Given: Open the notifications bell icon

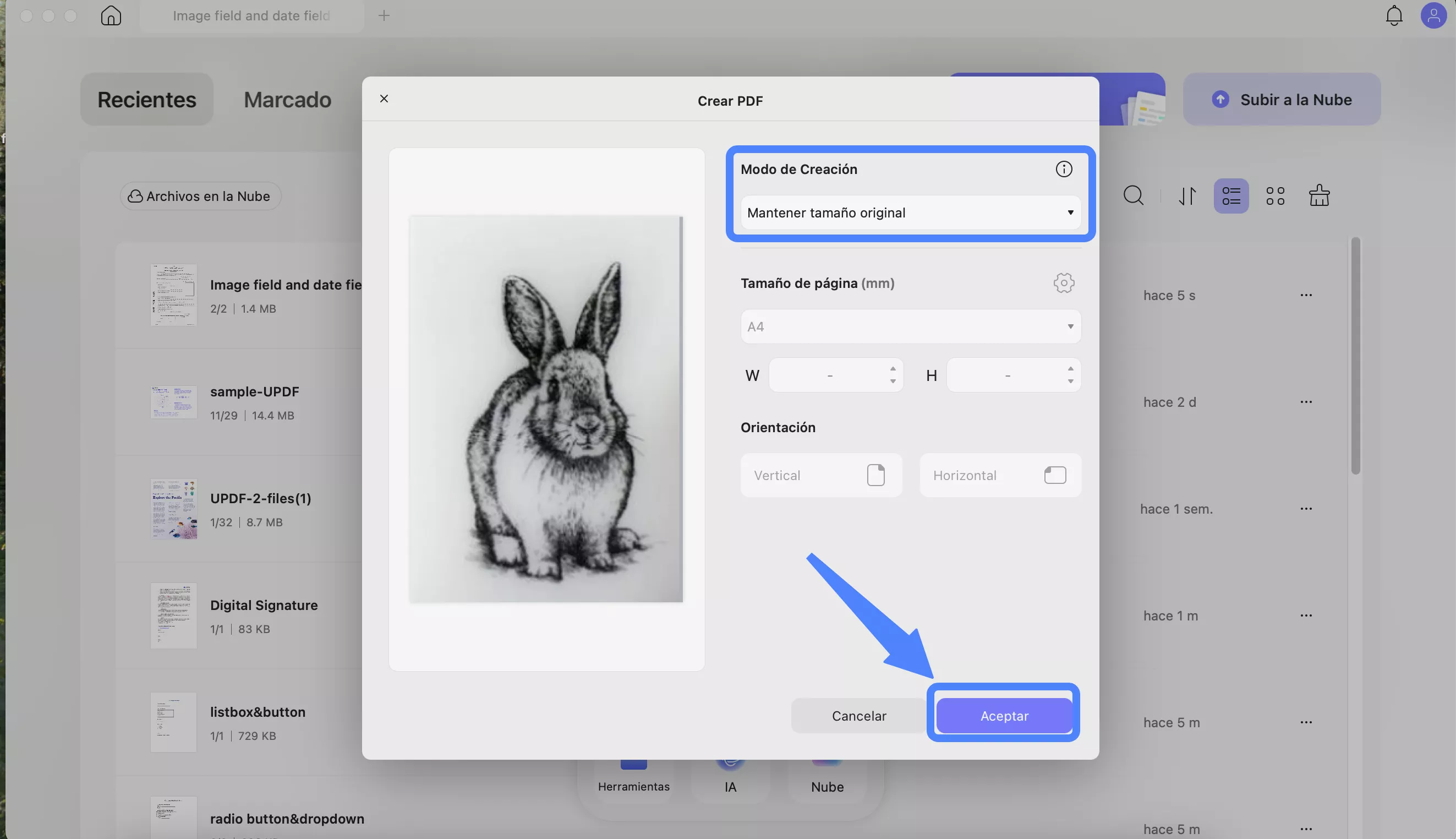Looking at the screenshot, I should (x=1393, y=15).
